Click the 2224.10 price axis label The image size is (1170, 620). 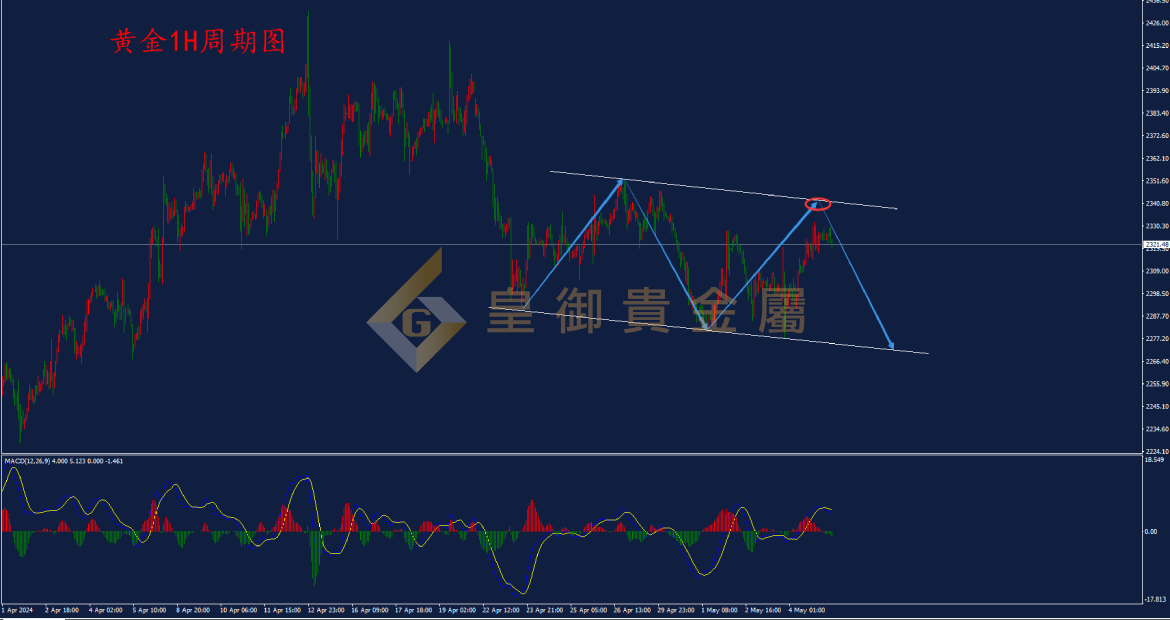tap(1158, 451)
